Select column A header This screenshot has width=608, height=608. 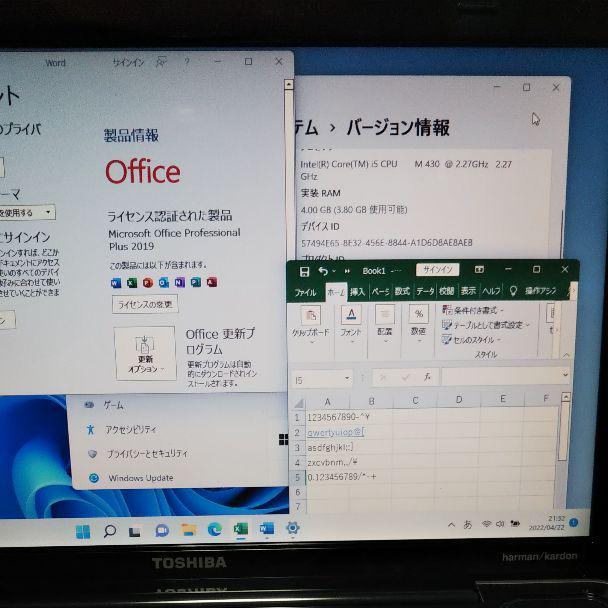coord(328,402)
